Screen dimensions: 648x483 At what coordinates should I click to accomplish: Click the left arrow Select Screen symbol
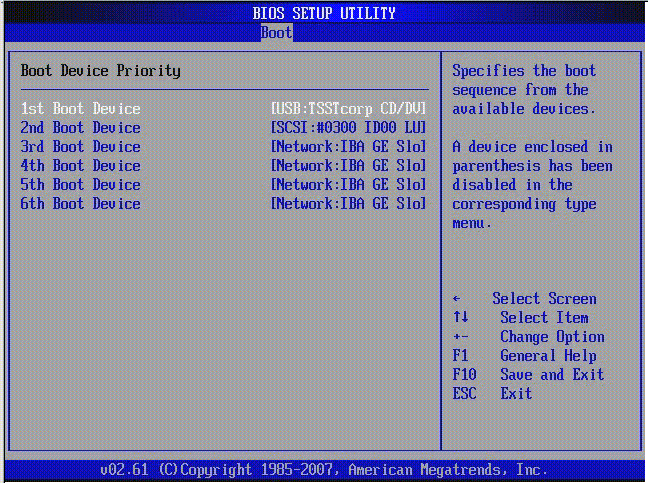tap(457, 299)
